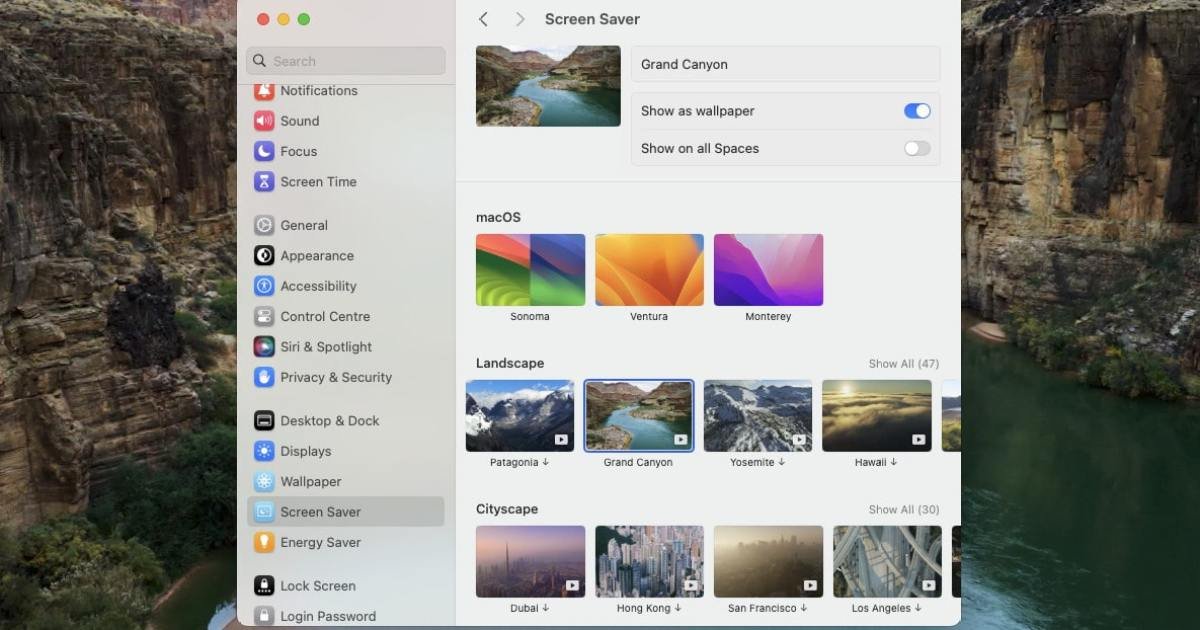Choose the Patagonia landscape screen saver

tap(520, 415)
